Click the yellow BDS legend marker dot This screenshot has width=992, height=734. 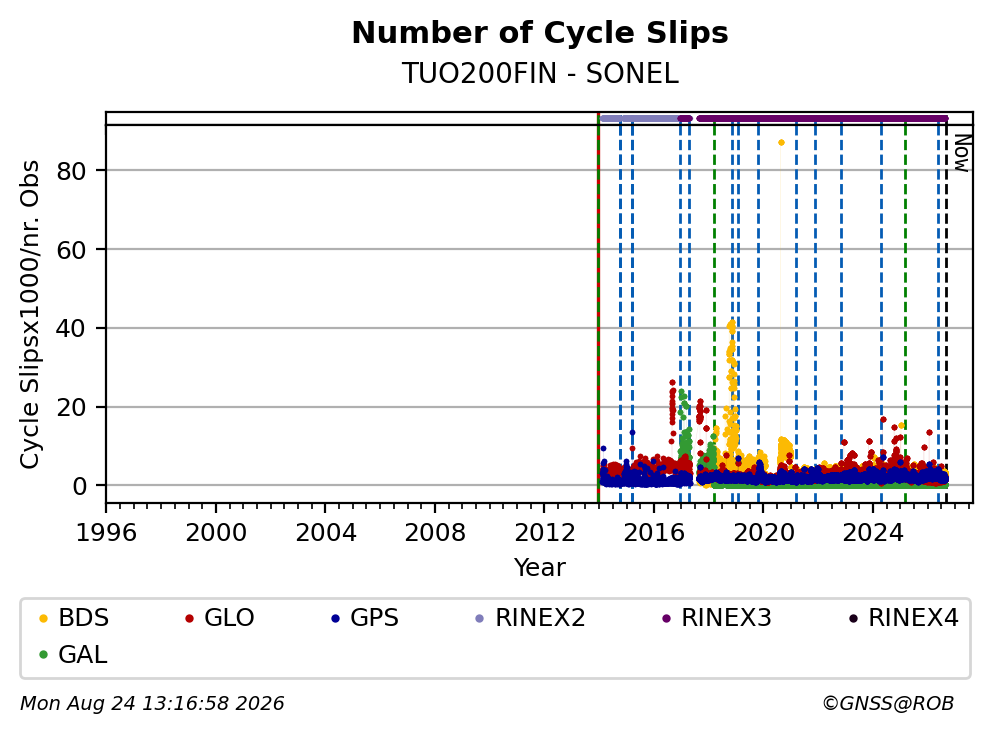click(x=44, y=618)
